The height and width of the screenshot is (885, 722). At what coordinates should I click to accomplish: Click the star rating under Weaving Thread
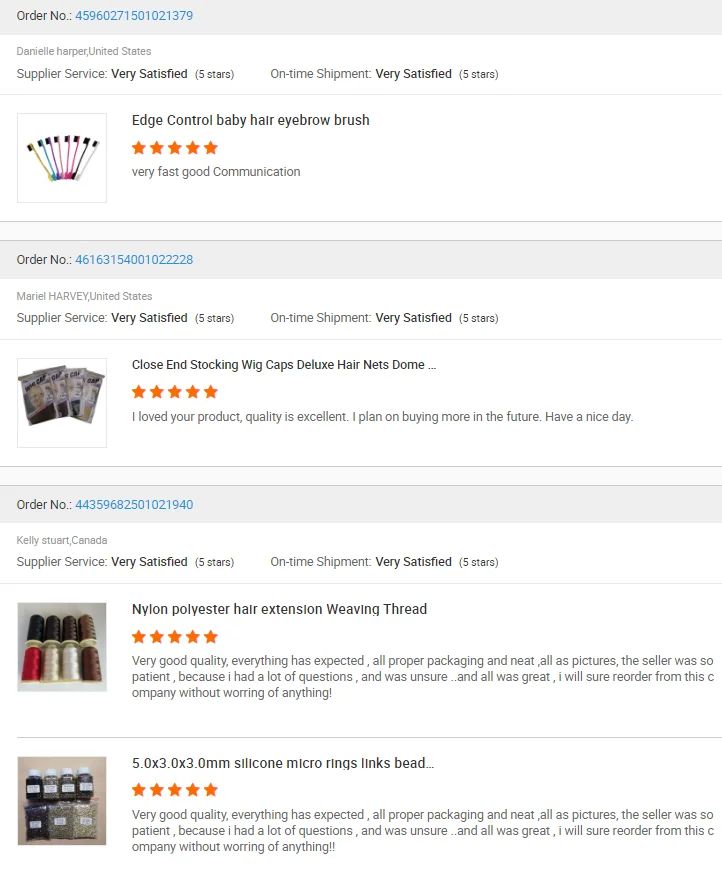point(175,637)
